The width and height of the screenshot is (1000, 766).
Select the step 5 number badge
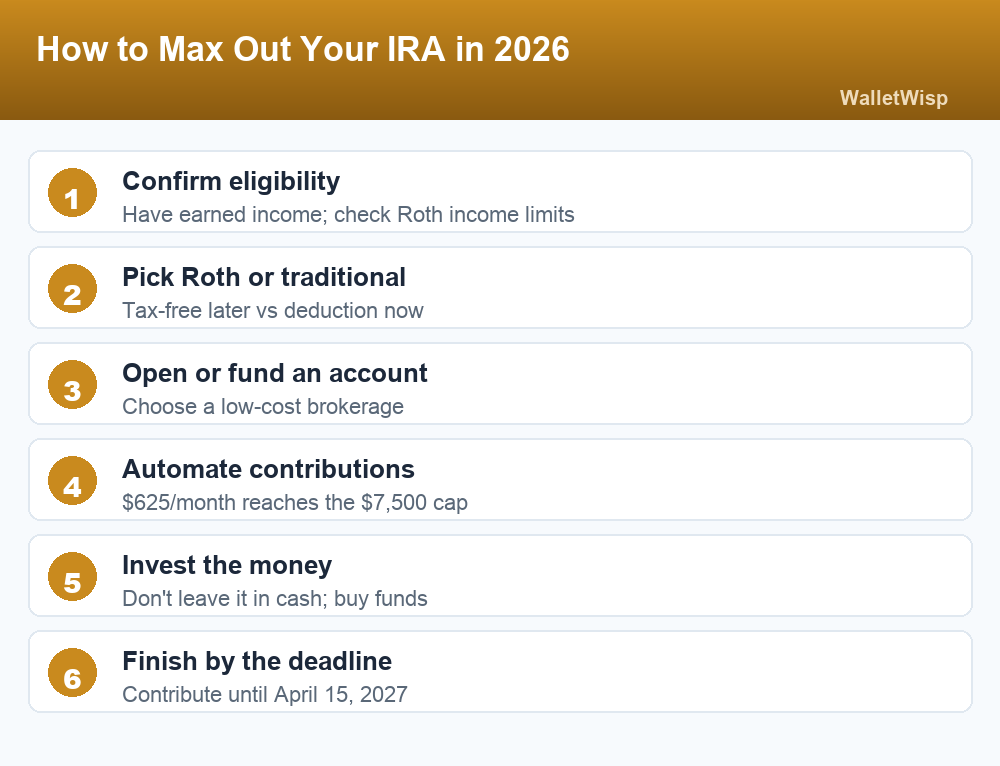(73, 577)
